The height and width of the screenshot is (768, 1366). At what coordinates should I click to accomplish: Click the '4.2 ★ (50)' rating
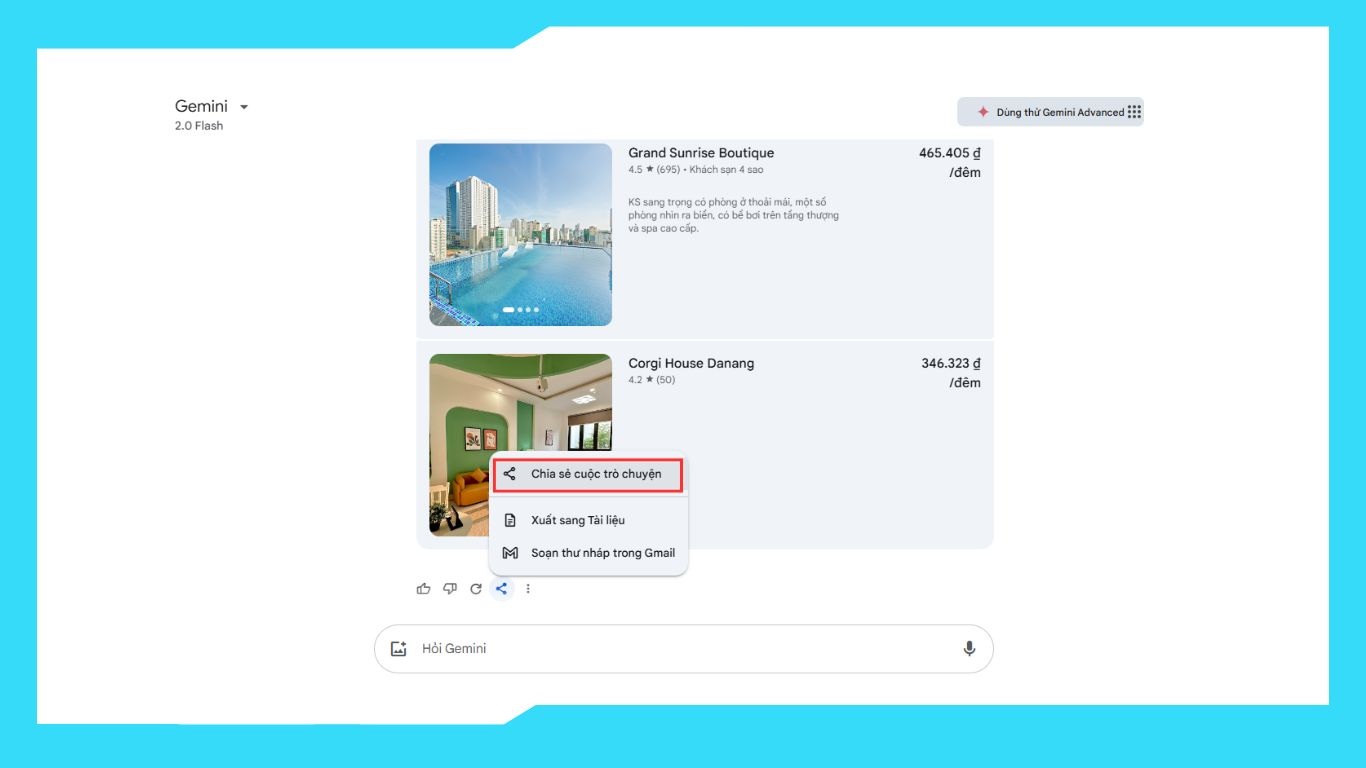pyautogui.click(x=651, y=380)
